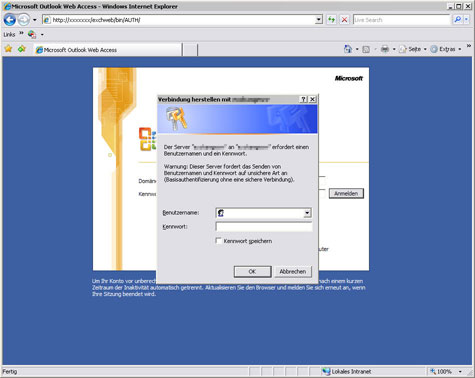The width and height of the screenshot is (475, 378).
Task: Expand the command bar overflow chevron
Action: 469,46
